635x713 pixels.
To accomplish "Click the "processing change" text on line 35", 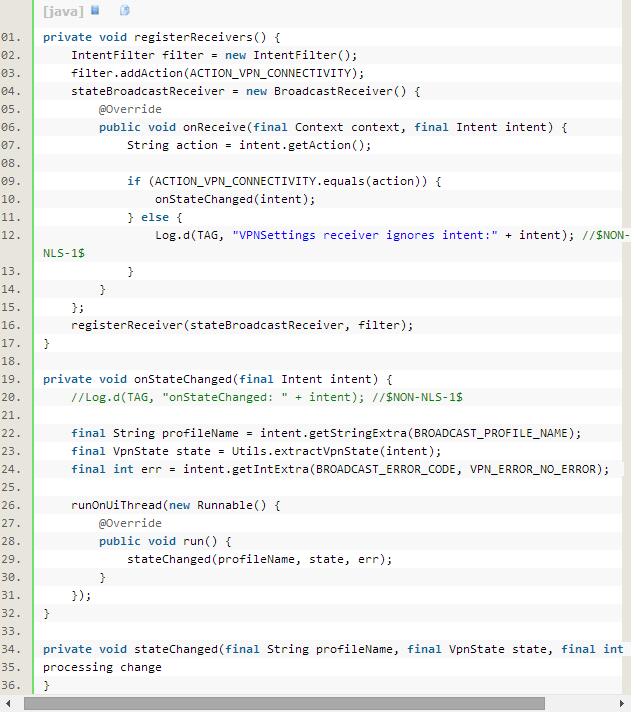I will 102,667.
